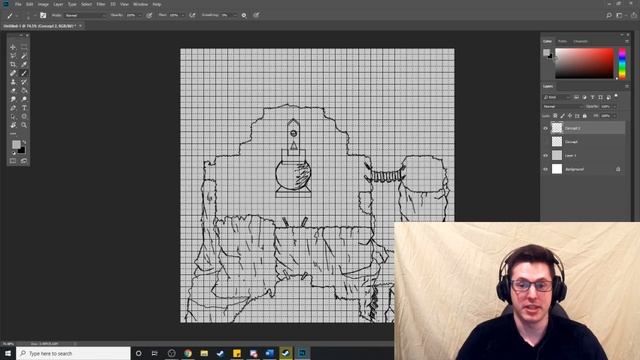The height and width of the screenshot is (360, 640).
Task: Open the Filter menu
Action: [x=101, y=4]
